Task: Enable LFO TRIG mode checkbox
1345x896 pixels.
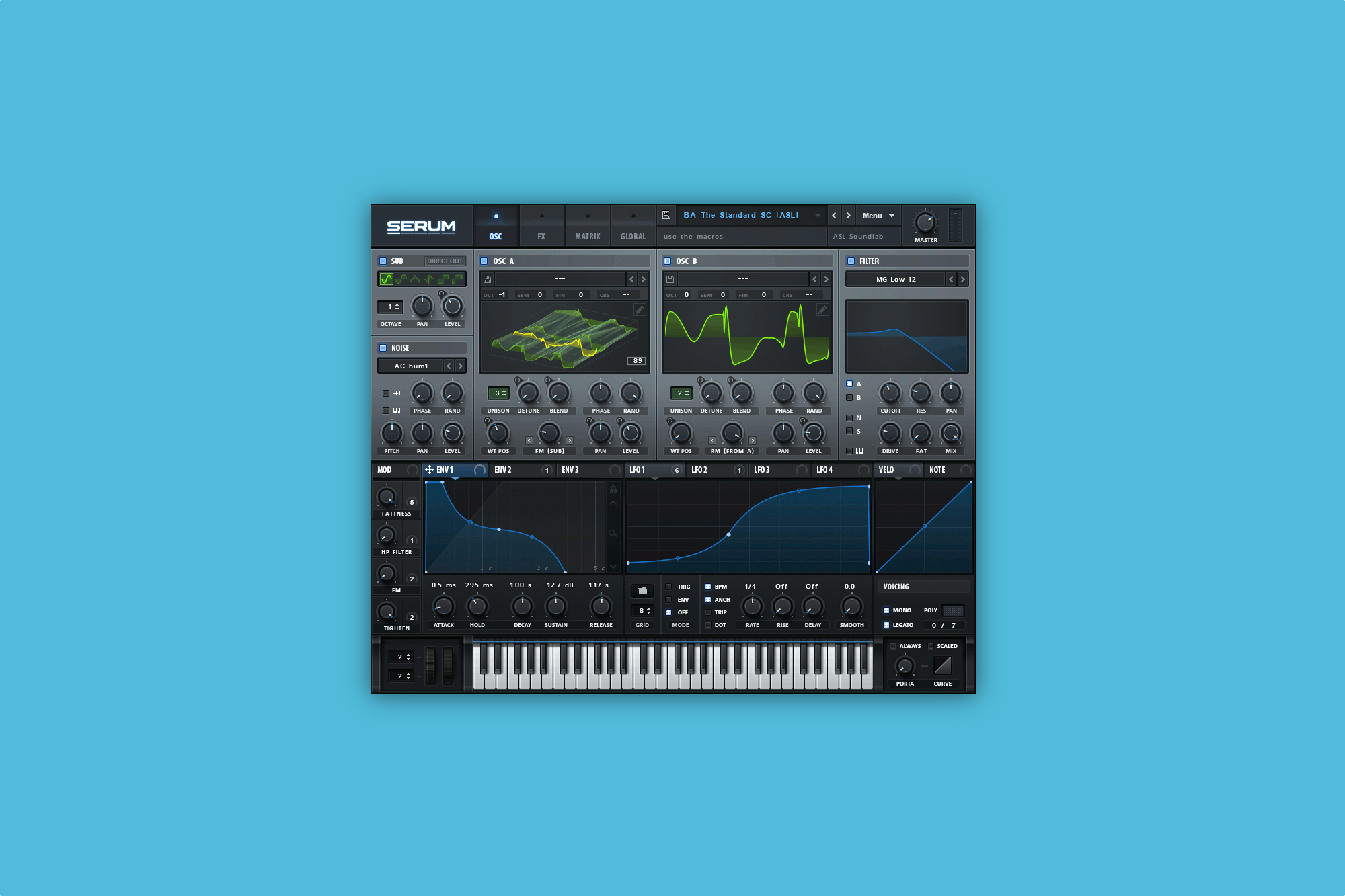Action: tap(668, 587)
